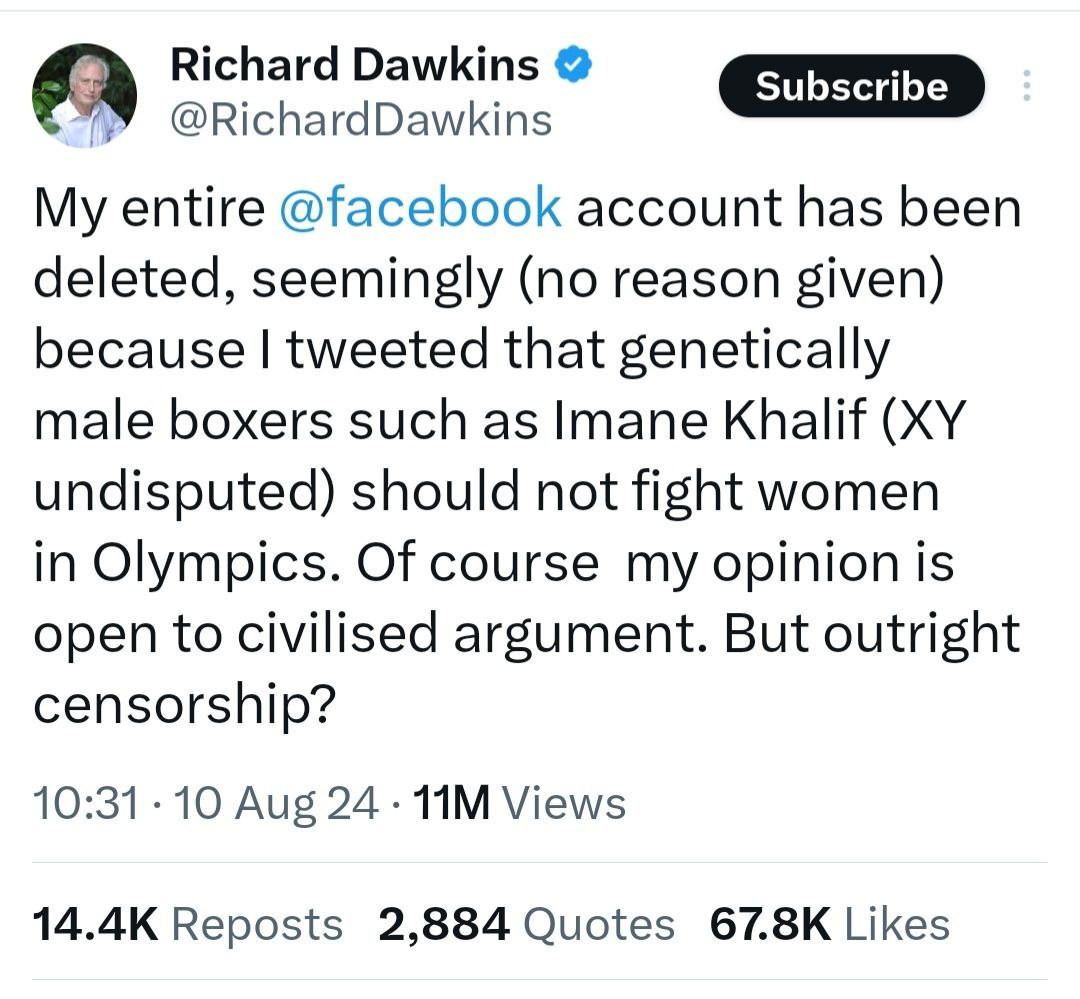View the 67.8K Likes list
The image size is (1080, 999).
pyautogui.click(x=829, y=924)
